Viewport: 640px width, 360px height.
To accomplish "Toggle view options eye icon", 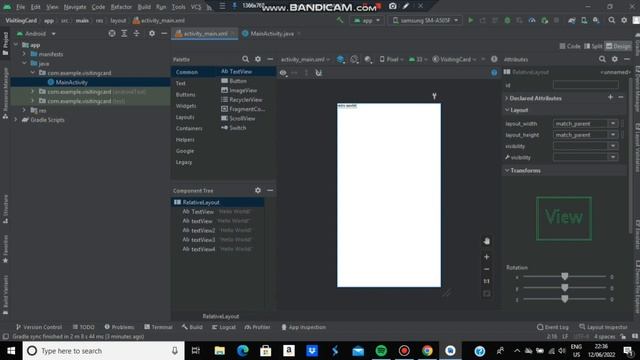I will [283, 73].
